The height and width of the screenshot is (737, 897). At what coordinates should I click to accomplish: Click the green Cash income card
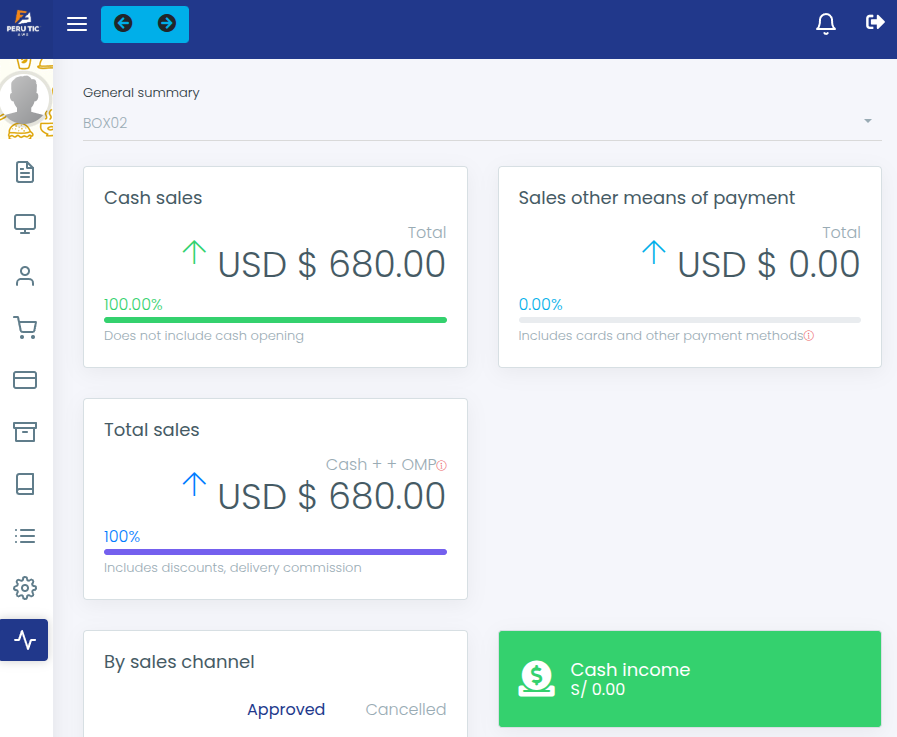689,678
